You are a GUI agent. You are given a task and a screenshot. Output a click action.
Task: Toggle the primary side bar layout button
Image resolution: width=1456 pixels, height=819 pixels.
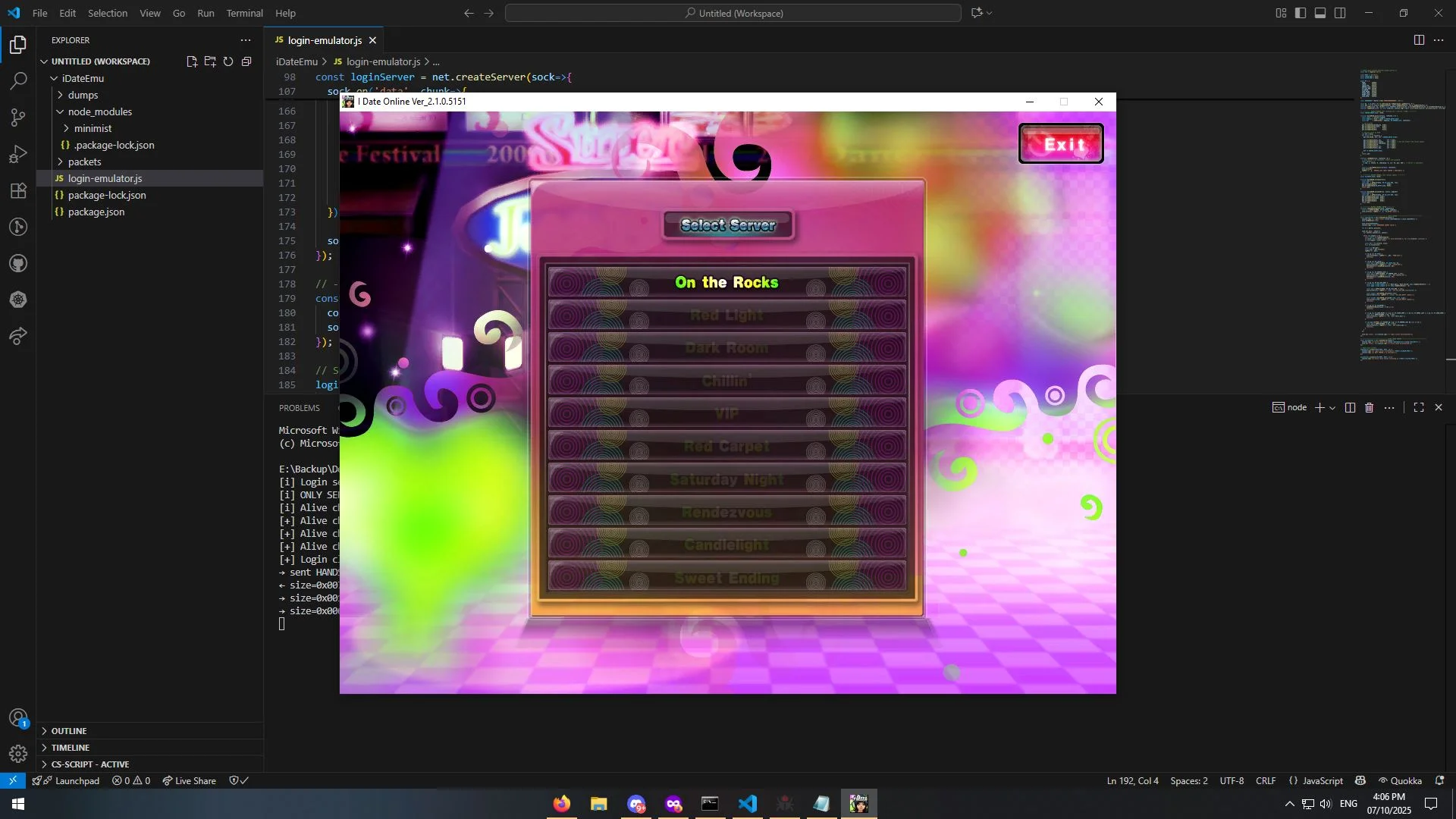1301,13
